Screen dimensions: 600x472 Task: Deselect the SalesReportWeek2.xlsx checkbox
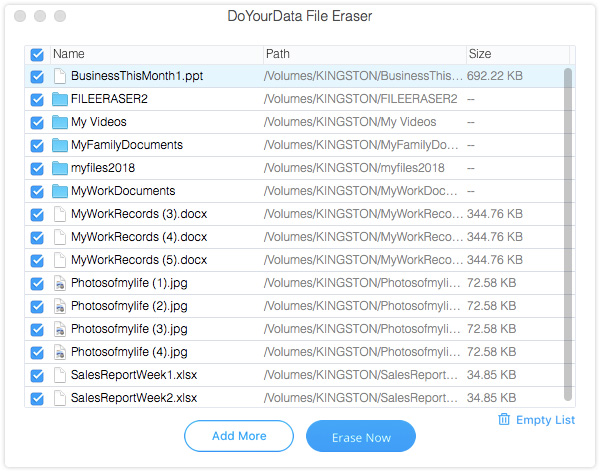(37, 398)
